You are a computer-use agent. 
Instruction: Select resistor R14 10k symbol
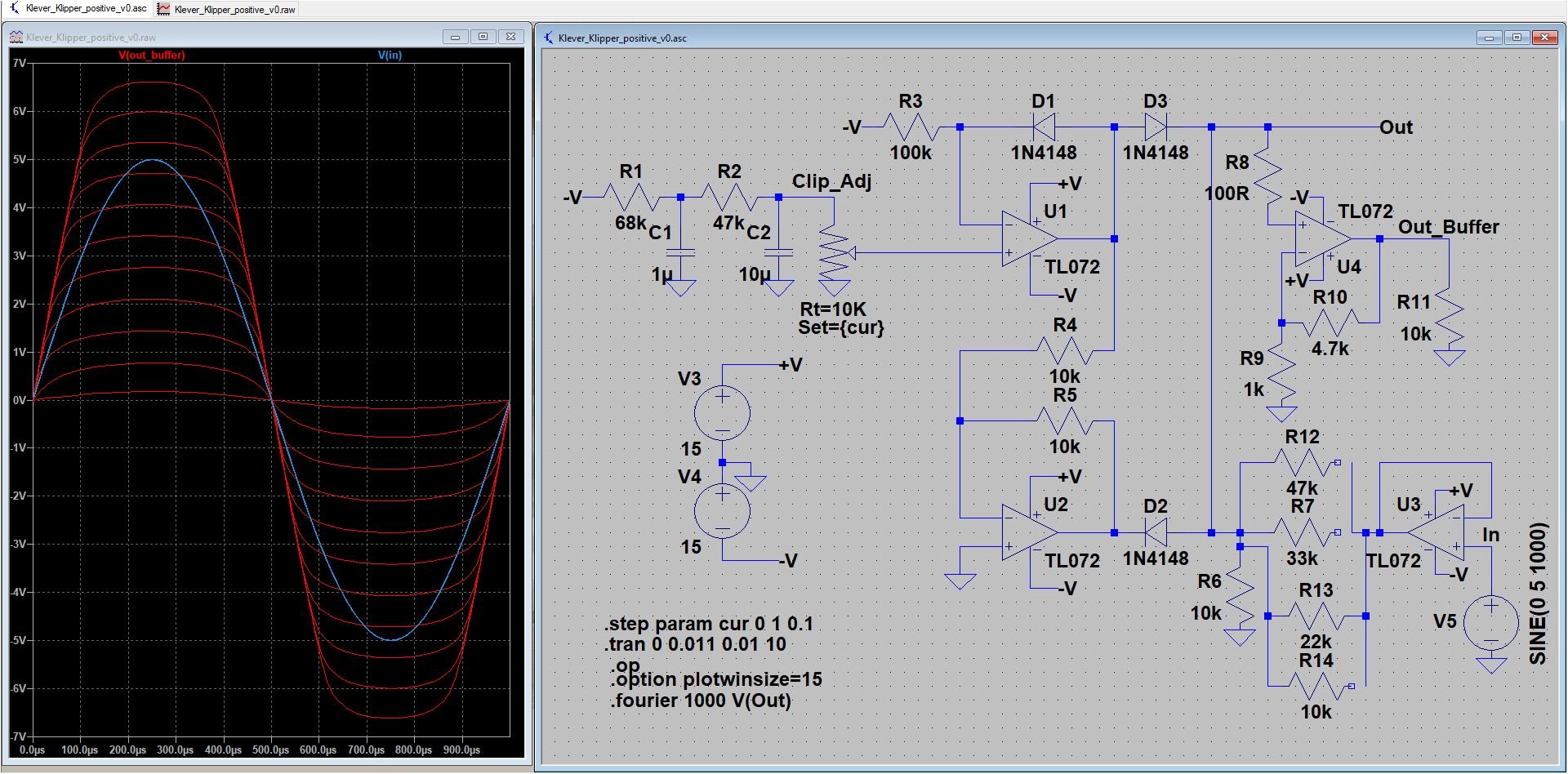coord(1316,687)
